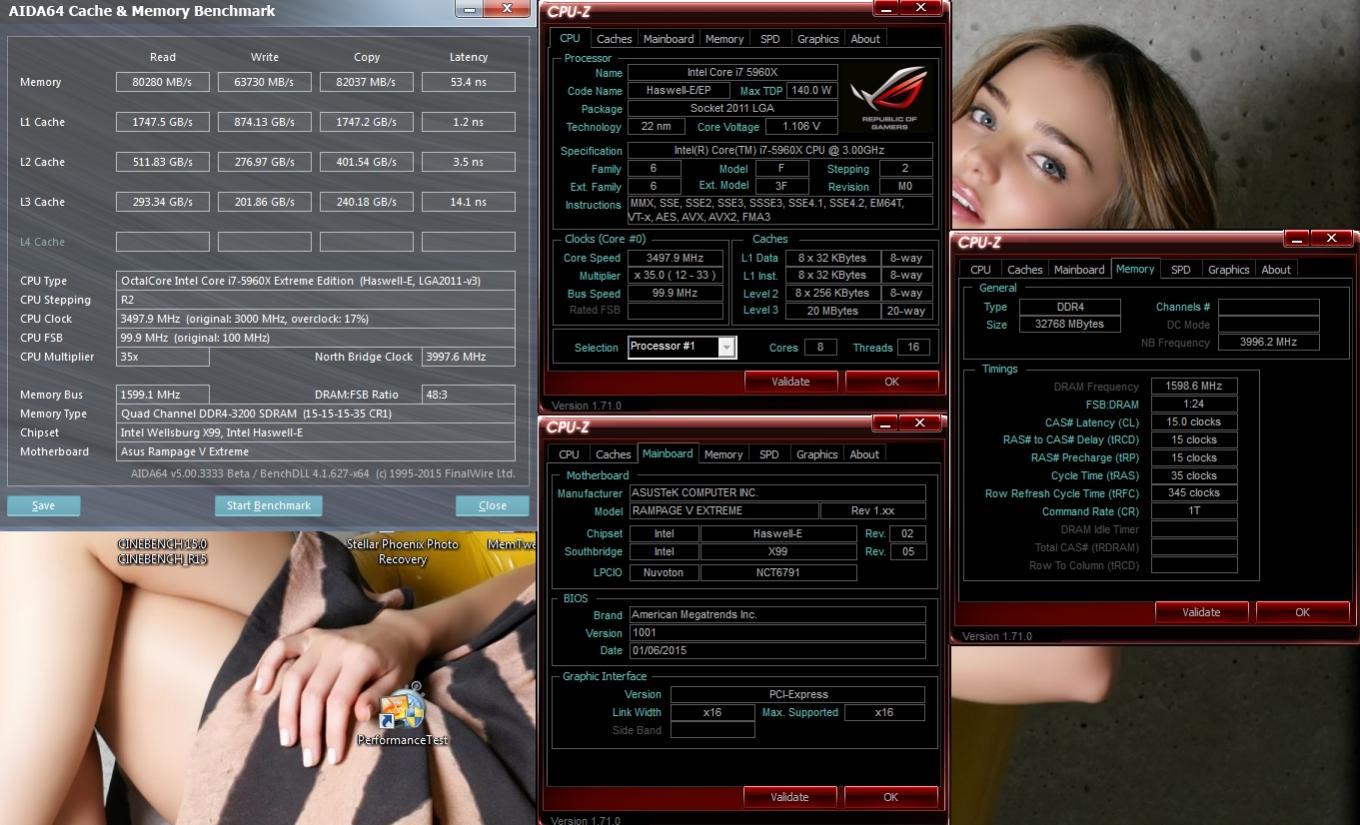Click the CAS# Latency value 15.0 clocks
Viewport: 1360px width, 825px height.
1194,422
